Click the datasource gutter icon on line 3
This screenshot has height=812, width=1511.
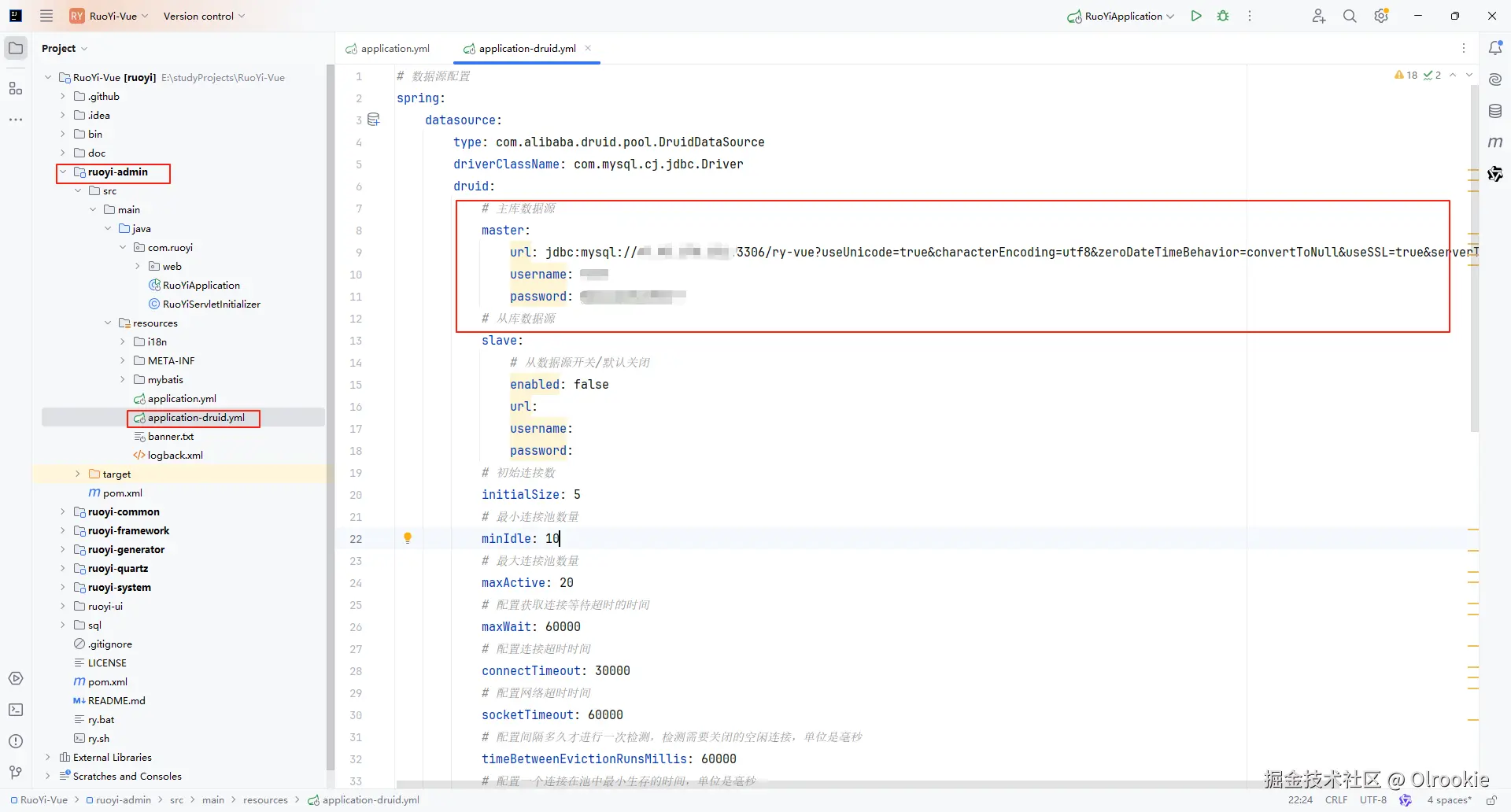[374, 120]
